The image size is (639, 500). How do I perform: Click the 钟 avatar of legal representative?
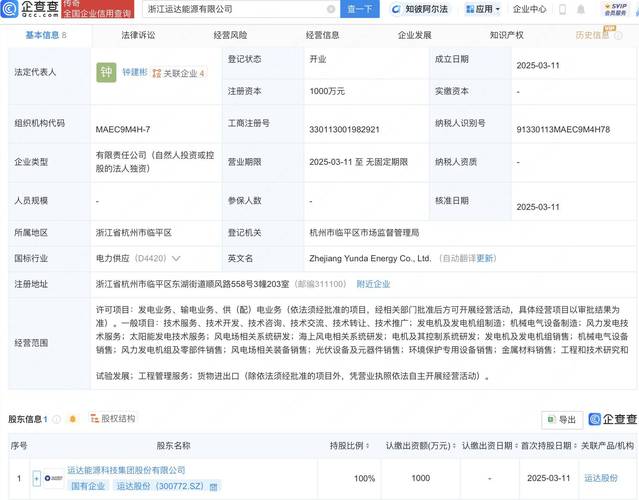(x=105, y=73)
